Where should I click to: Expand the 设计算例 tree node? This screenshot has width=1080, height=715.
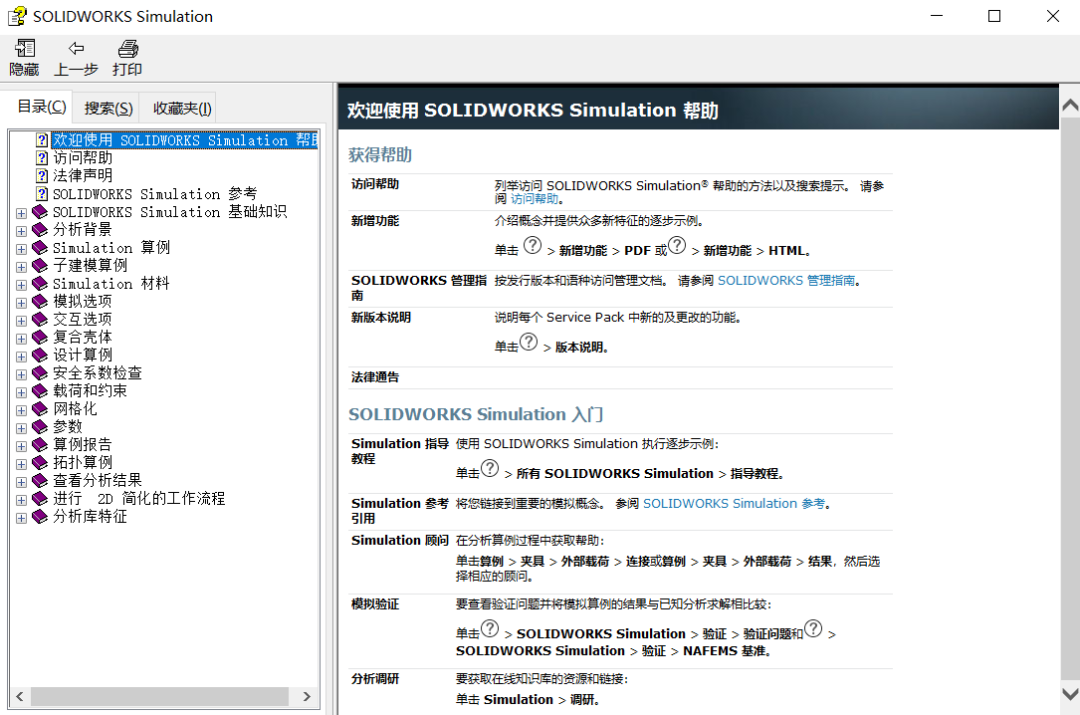click(22, 356)
